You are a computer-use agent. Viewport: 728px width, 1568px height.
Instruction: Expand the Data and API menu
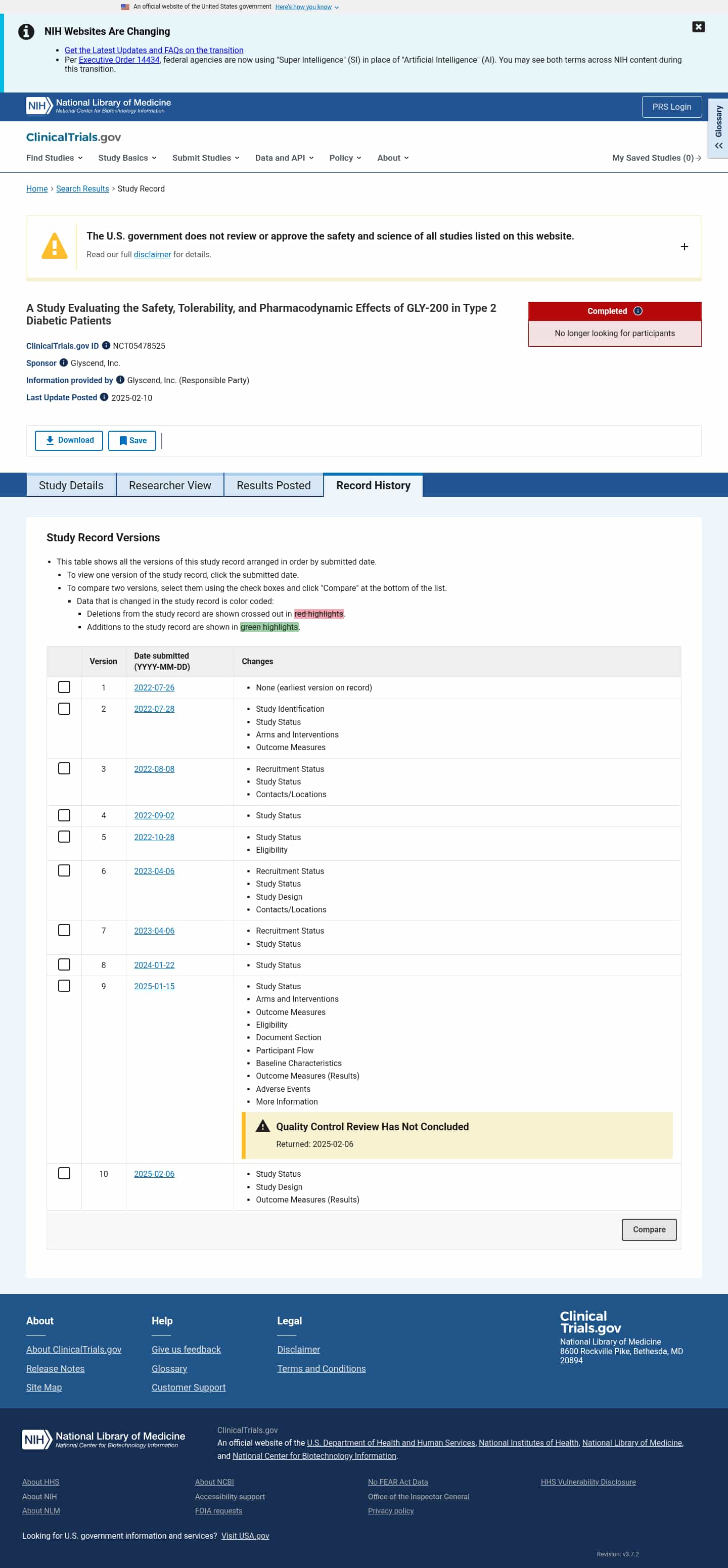coord(284,158)
